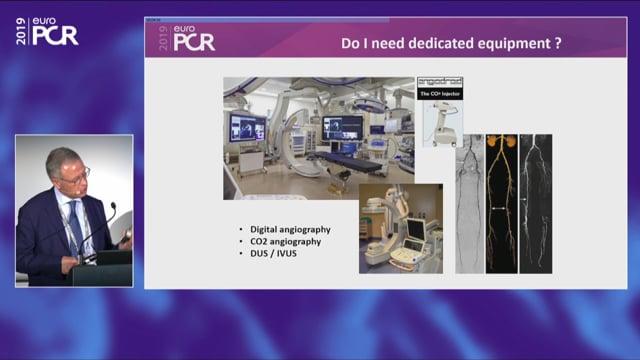Click the slide title 'Do I need dedicated equipment ?'
The height and width of the screenshot is (360, 640).
coord(451,43)
